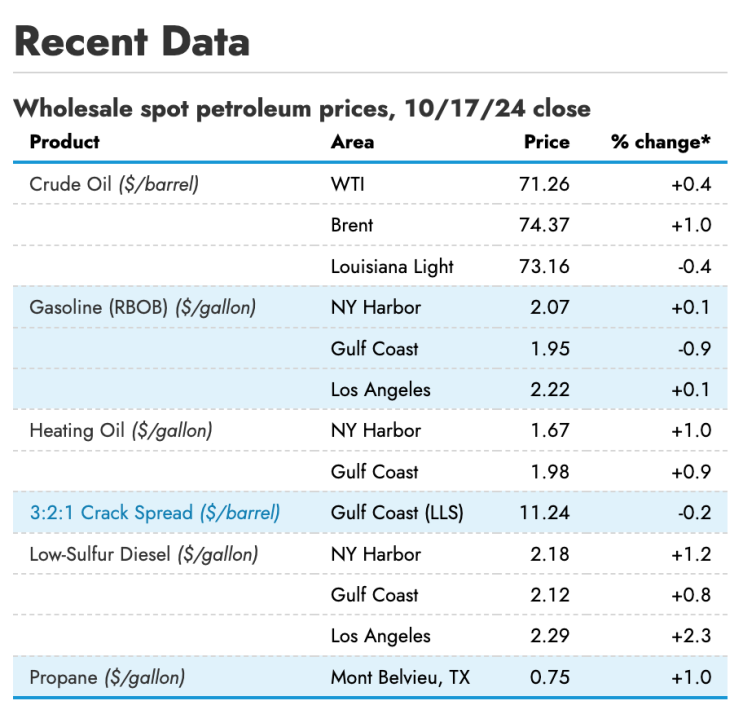The image size is (743, 714).
Task: Select the Mont Belvieu, TX area cell
Action: tap(400, 677)
